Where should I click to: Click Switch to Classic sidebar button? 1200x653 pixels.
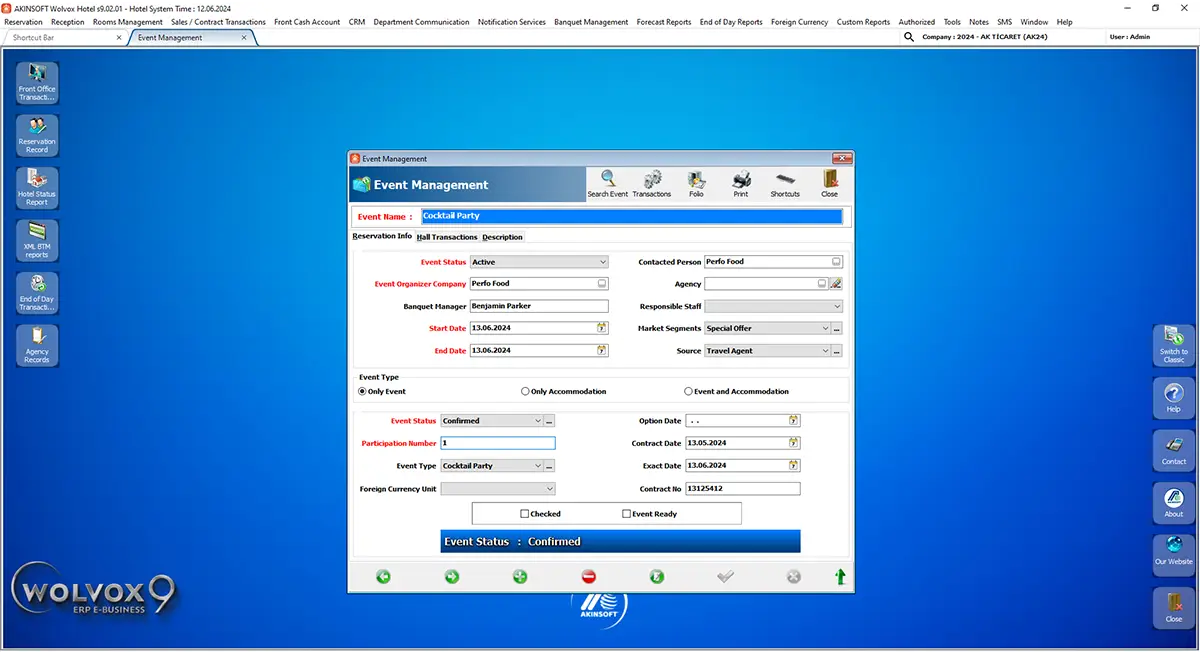click(x=1173, y=345)
